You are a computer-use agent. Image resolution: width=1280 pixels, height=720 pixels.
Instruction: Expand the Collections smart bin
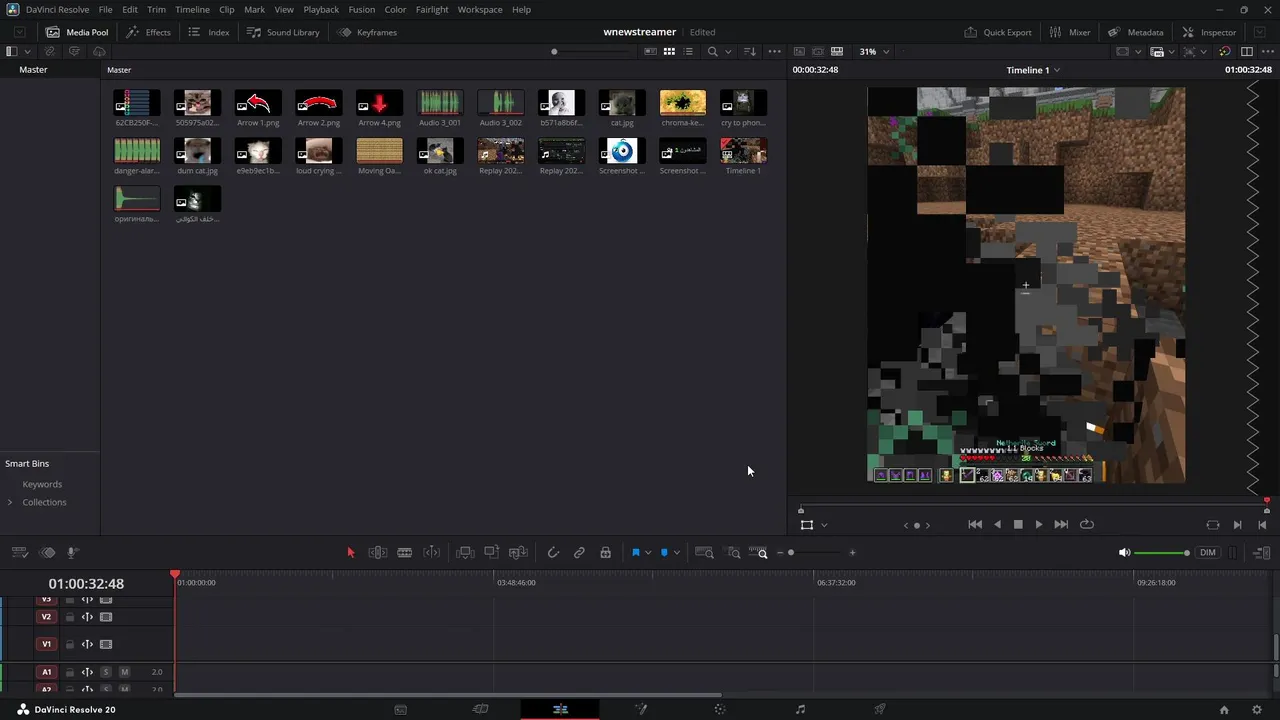(x=10, y=502)
